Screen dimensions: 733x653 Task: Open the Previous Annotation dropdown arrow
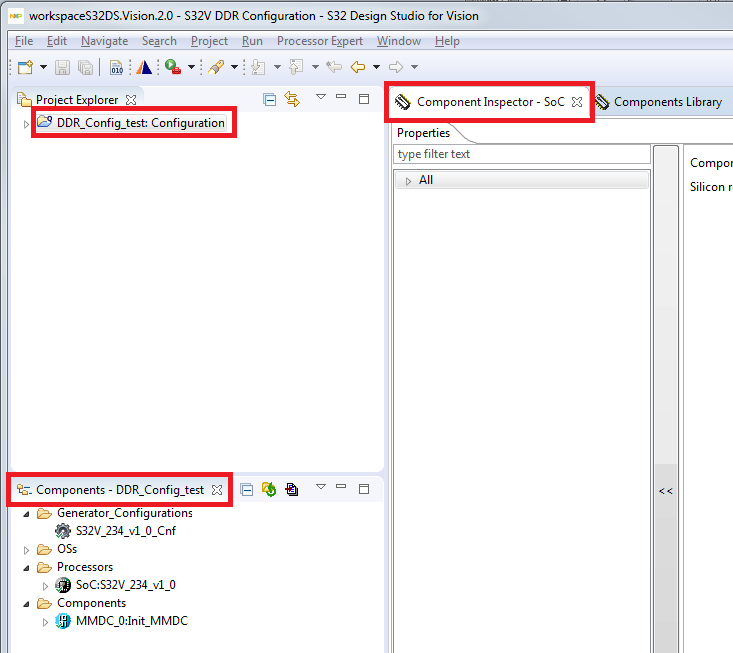pos(316,67)
